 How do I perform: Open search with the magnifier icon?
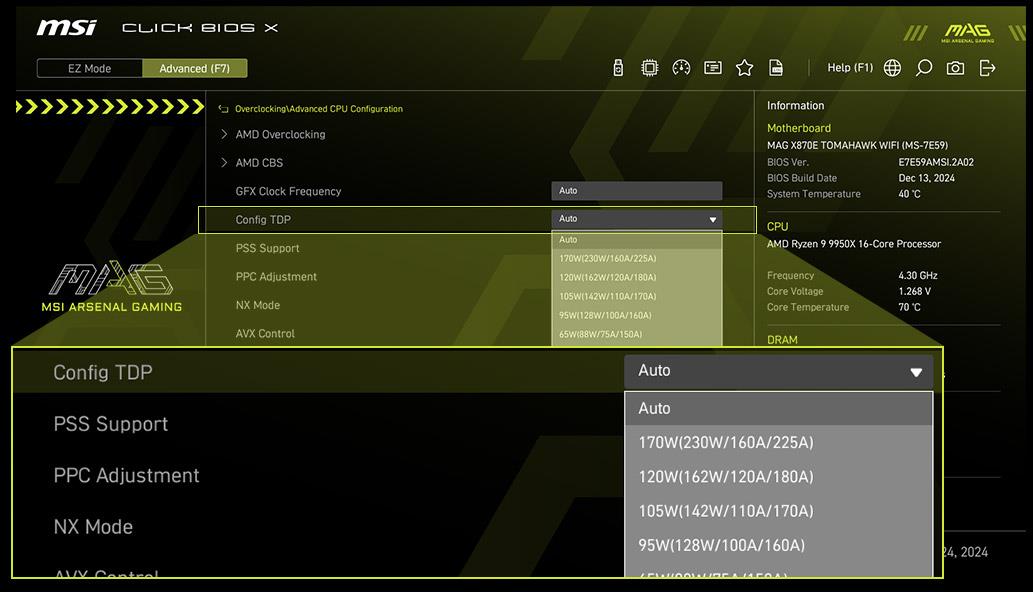click(x=924, y=68)
